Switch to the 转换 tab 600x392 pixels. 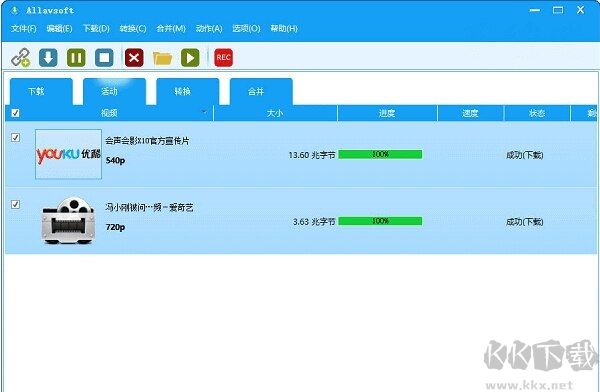(x=188, y=91)
